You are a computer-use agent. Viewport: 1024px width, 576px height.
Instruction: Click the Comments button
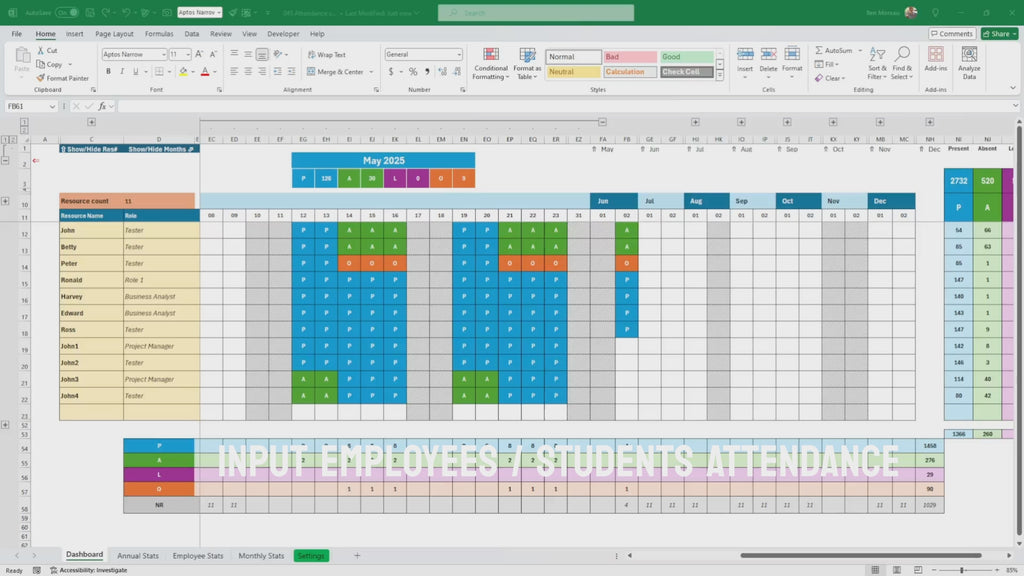point(951,33)
